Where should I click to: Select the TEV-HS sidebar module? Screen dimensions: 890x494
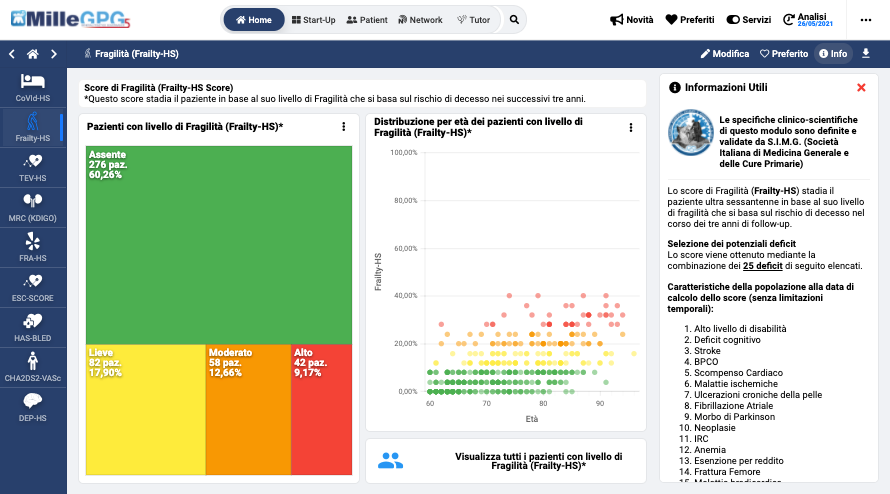33,166
